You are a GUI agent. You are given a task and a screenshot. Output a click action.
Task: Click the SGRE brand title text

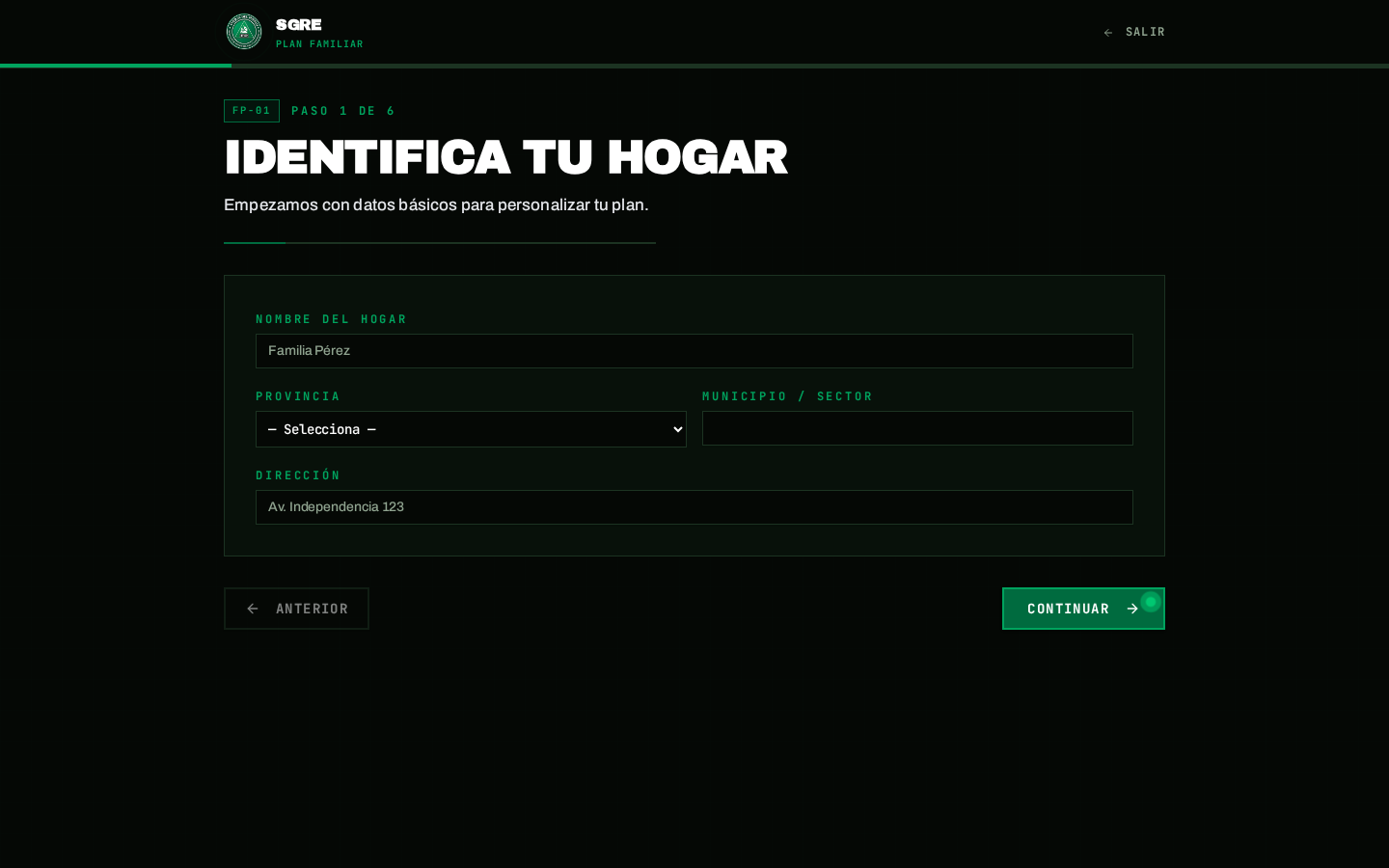pos(299,25)
